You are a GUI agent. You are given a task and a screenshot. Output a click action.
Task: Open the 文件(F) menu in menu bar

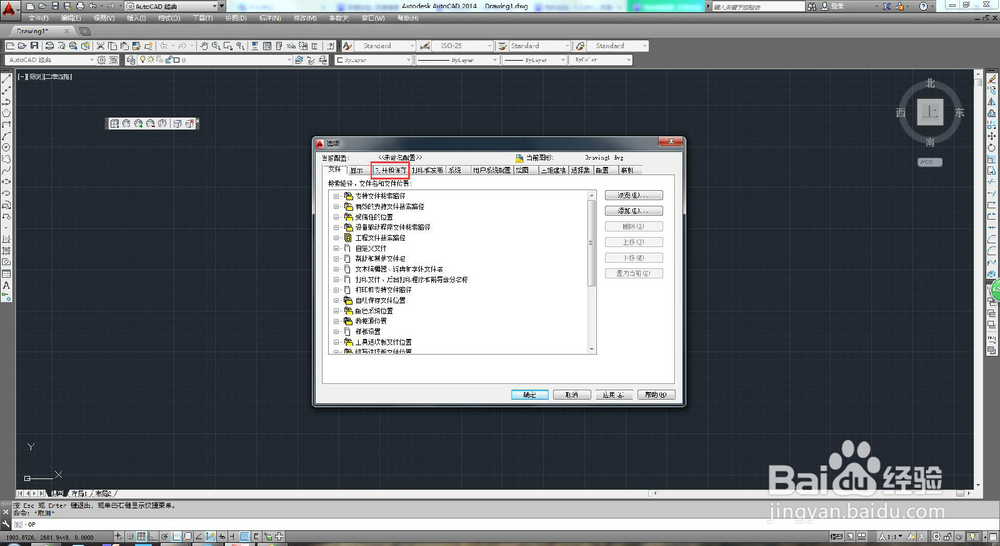pyautogui.click(x=38, y=18)
